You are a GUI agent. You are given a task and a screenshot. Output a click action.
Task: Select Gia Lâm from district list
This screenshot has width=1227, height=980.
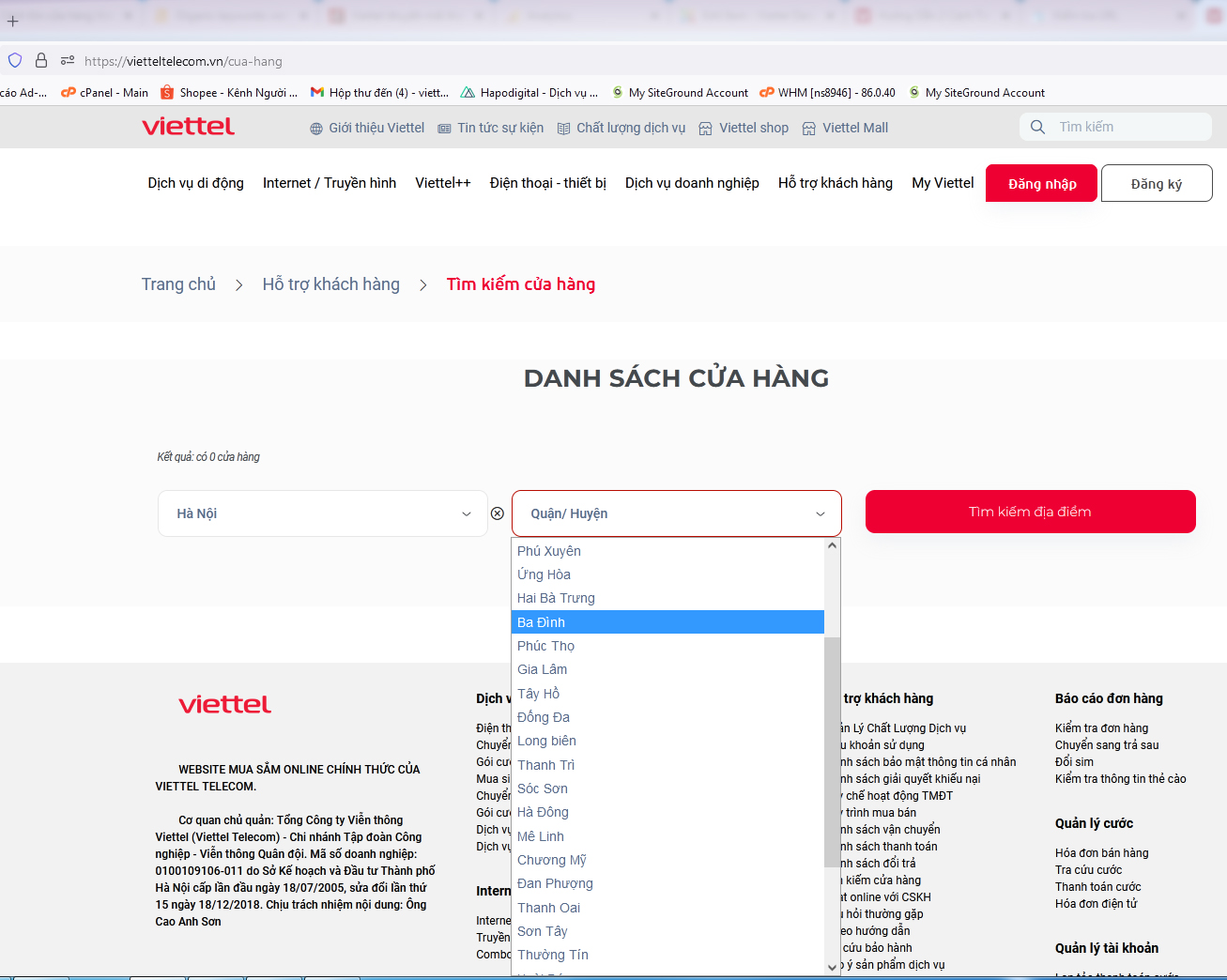(x=667, y=669)
